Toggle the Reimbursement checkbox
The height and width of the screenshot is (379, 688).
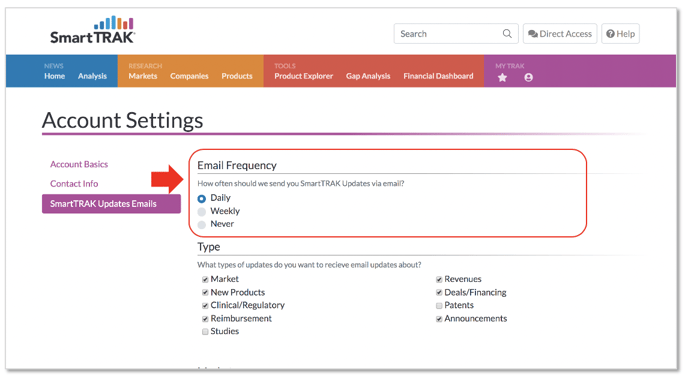(x=205, y=319)
